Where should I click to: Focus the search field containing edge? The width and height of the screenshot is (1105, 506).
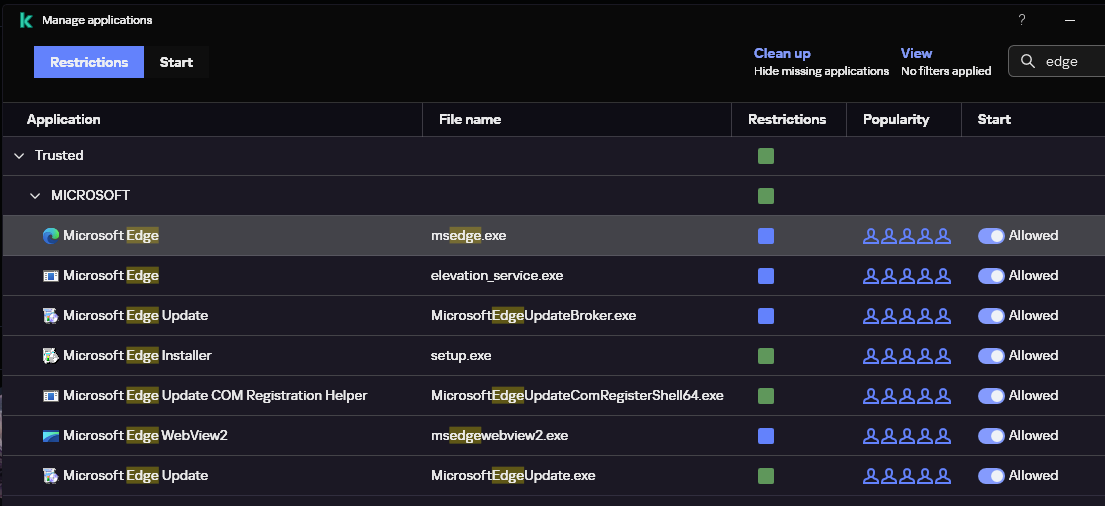1056,61
